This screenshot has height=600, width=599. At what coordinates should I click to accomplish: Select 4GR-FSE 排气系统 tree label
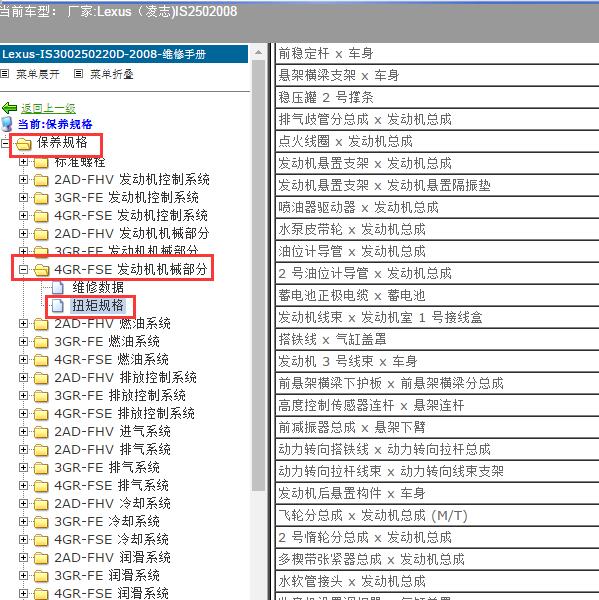point(111,486)
